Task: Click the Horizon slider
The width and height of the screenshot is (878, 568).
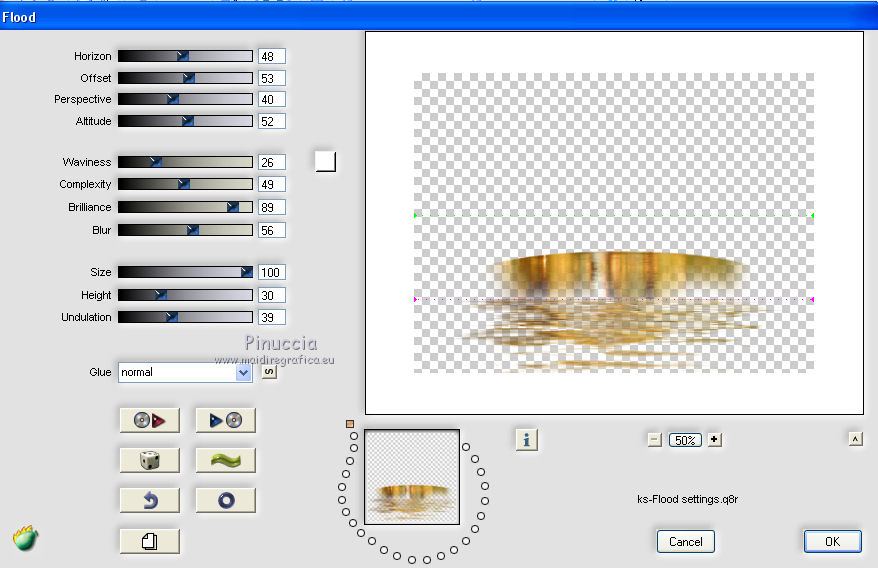Action: click(185, 56)
